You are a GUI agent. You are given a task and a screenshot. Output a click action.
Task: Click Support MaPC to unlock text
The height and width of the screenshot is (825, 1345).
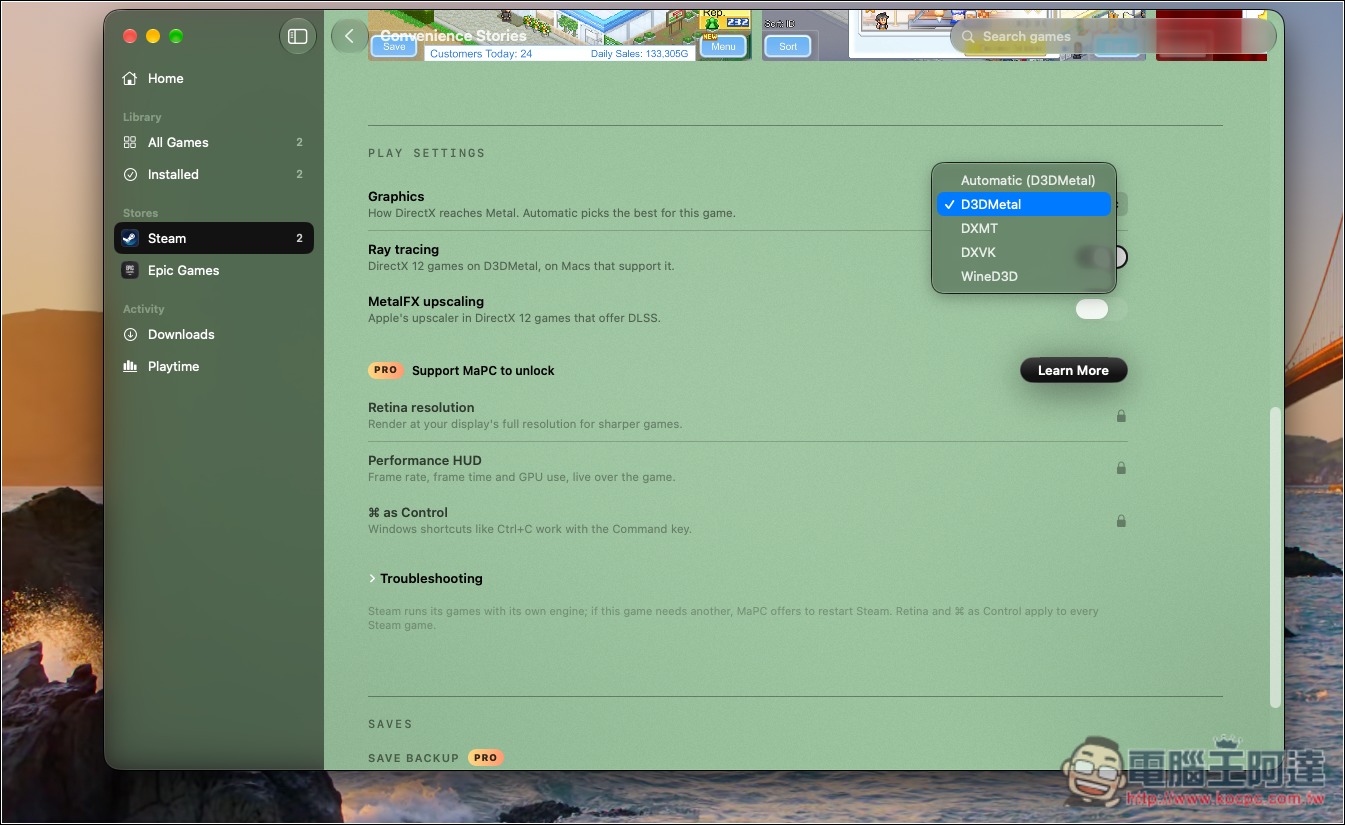click(483, 370)
